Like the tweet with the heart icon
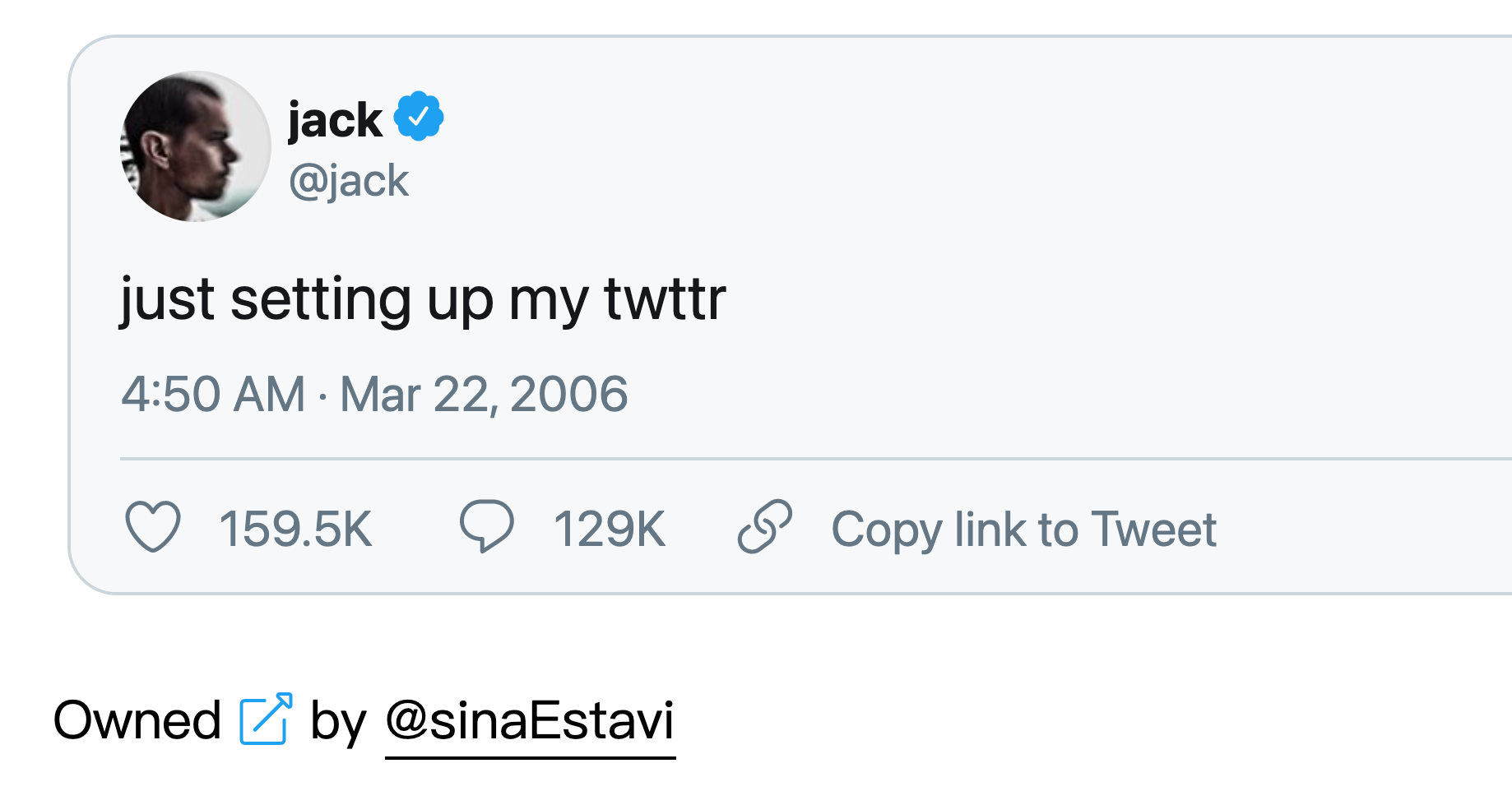This screenshot has height=791, width=1512. coord(153,527)
